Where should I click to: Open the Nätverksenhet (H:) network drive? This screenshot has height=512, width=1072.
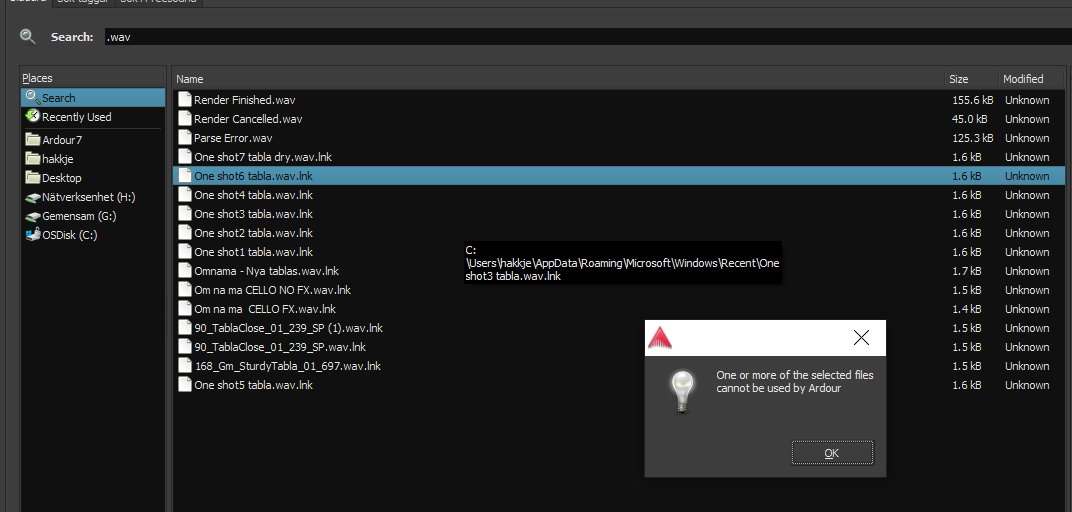(x=88, y=197)
